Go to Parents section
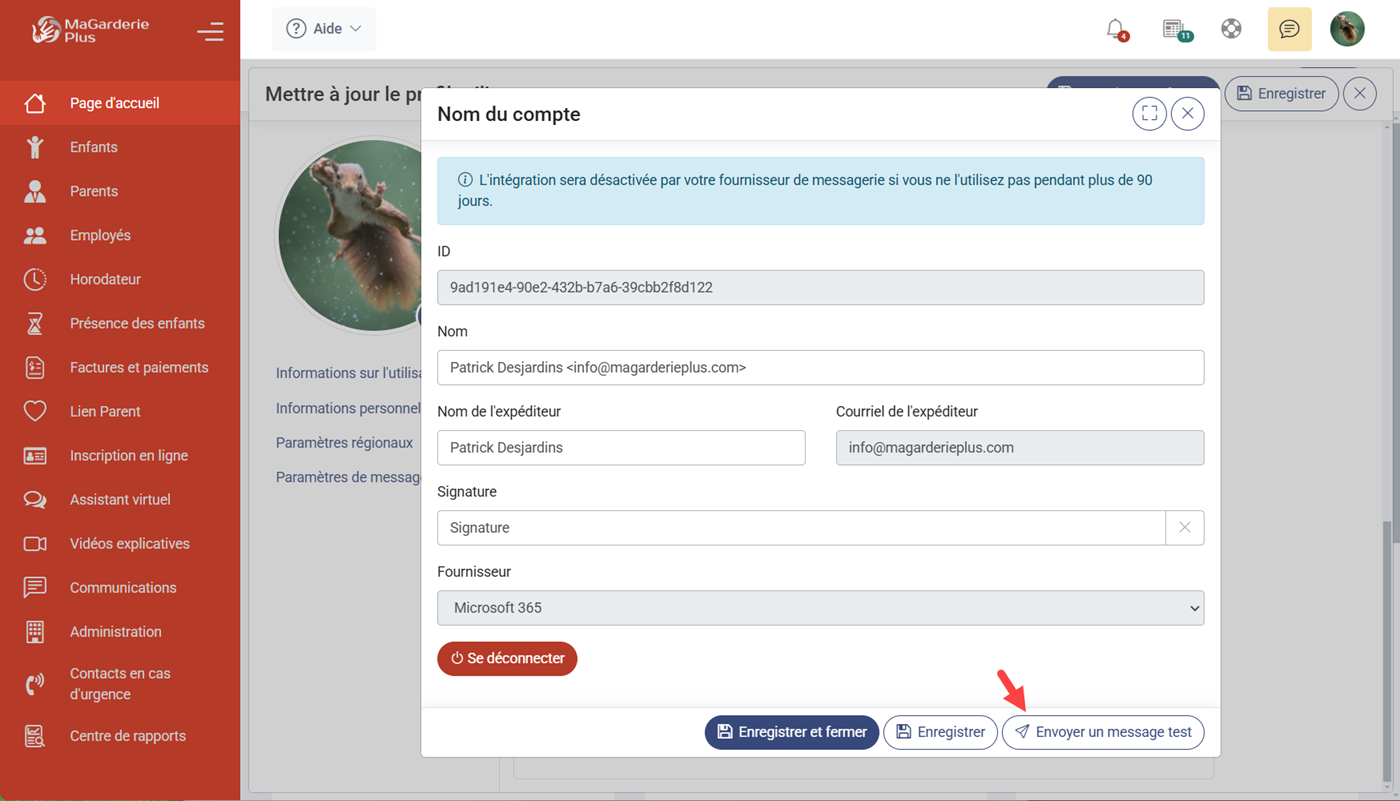Image resolution: width=1400 pixels, height=801 pixels. click(x=120, y=191)
